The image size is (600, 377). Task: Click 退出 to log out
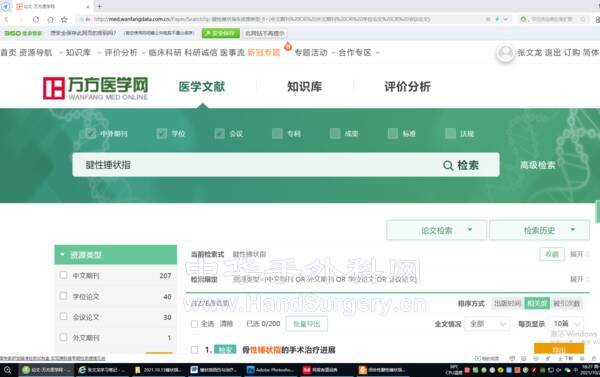coord(553,52)
